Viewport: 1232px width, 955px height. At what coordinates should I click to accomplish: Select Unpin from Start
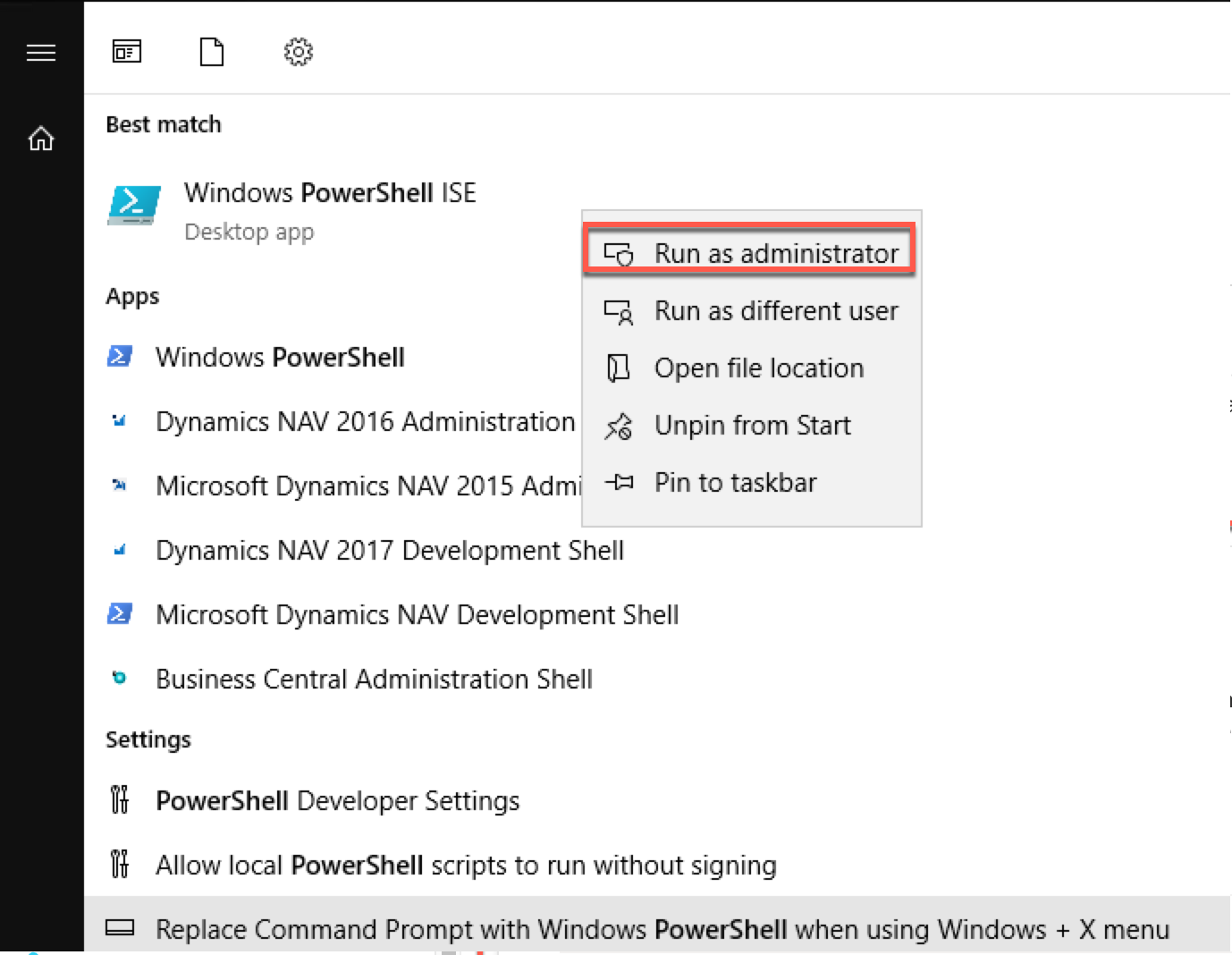point(751,426)
